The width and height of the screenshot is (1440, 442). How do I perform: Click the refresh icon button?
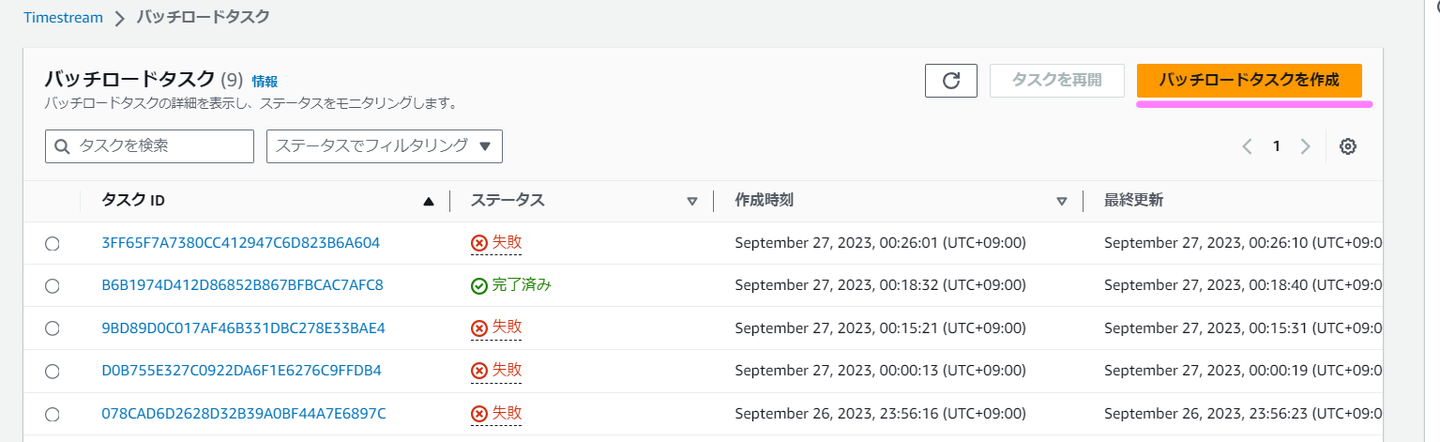[x=951, y=80]
